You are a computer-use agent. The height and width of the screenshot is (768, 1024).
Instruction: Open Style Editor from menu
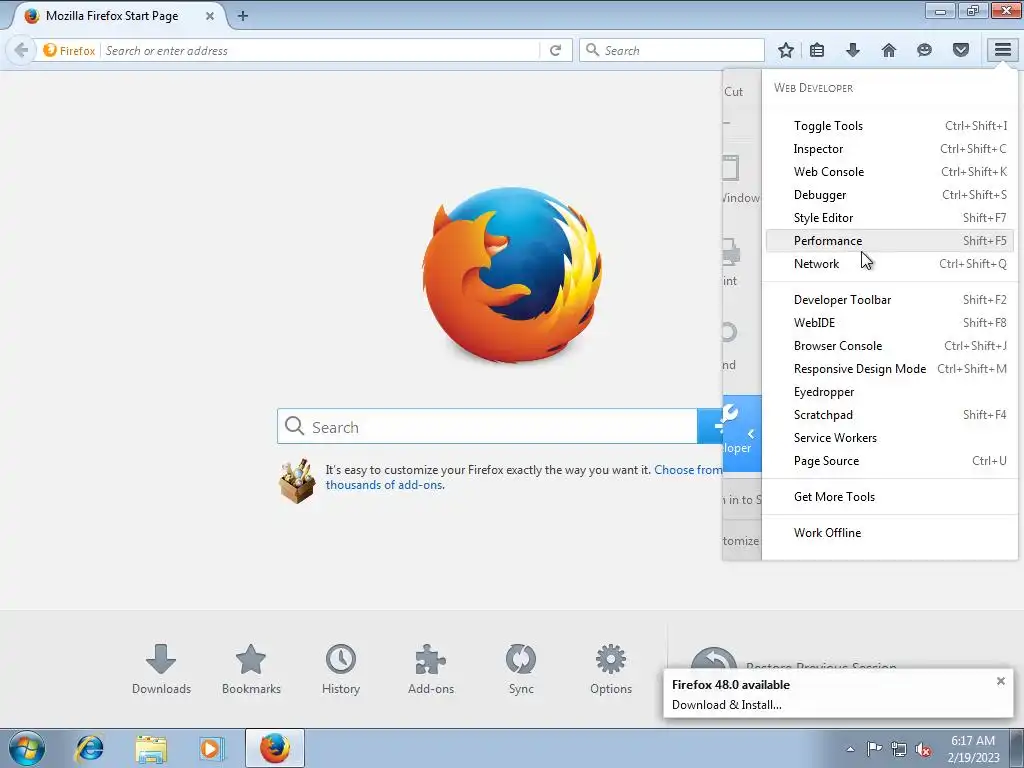tap(889, 217)
